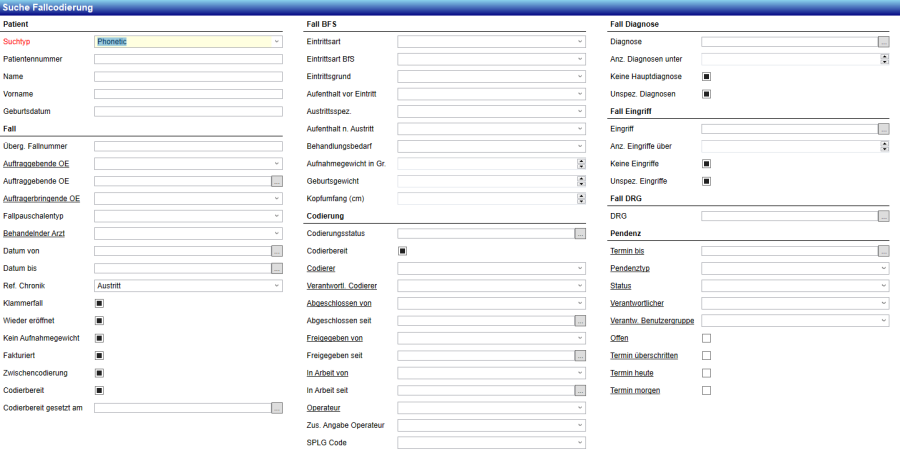The height and width of the screenshot is (454, 900).
Task: Enable the Offen checkbox
Action: pyautogui.click(x=707, y=339)
